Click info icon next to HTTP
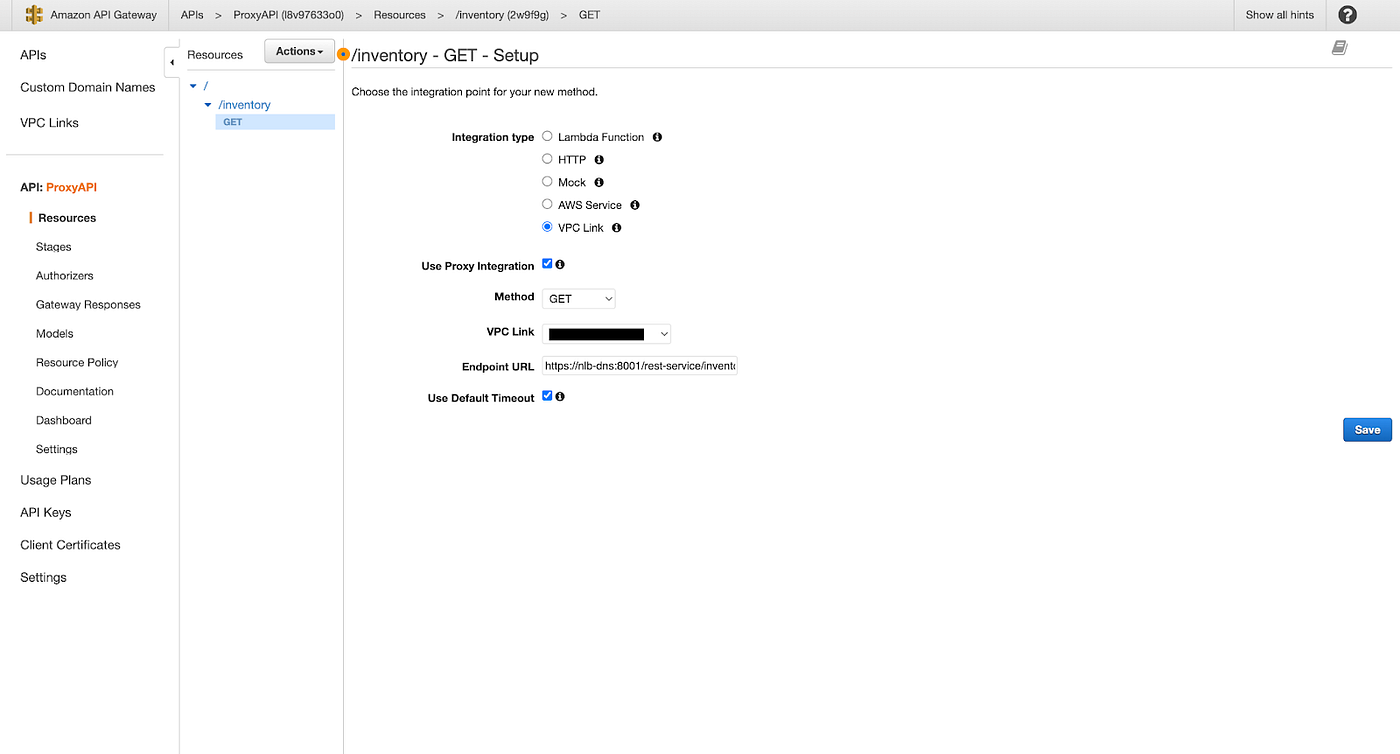Viewport: 1400px width, 754px height. coord(599,160)
